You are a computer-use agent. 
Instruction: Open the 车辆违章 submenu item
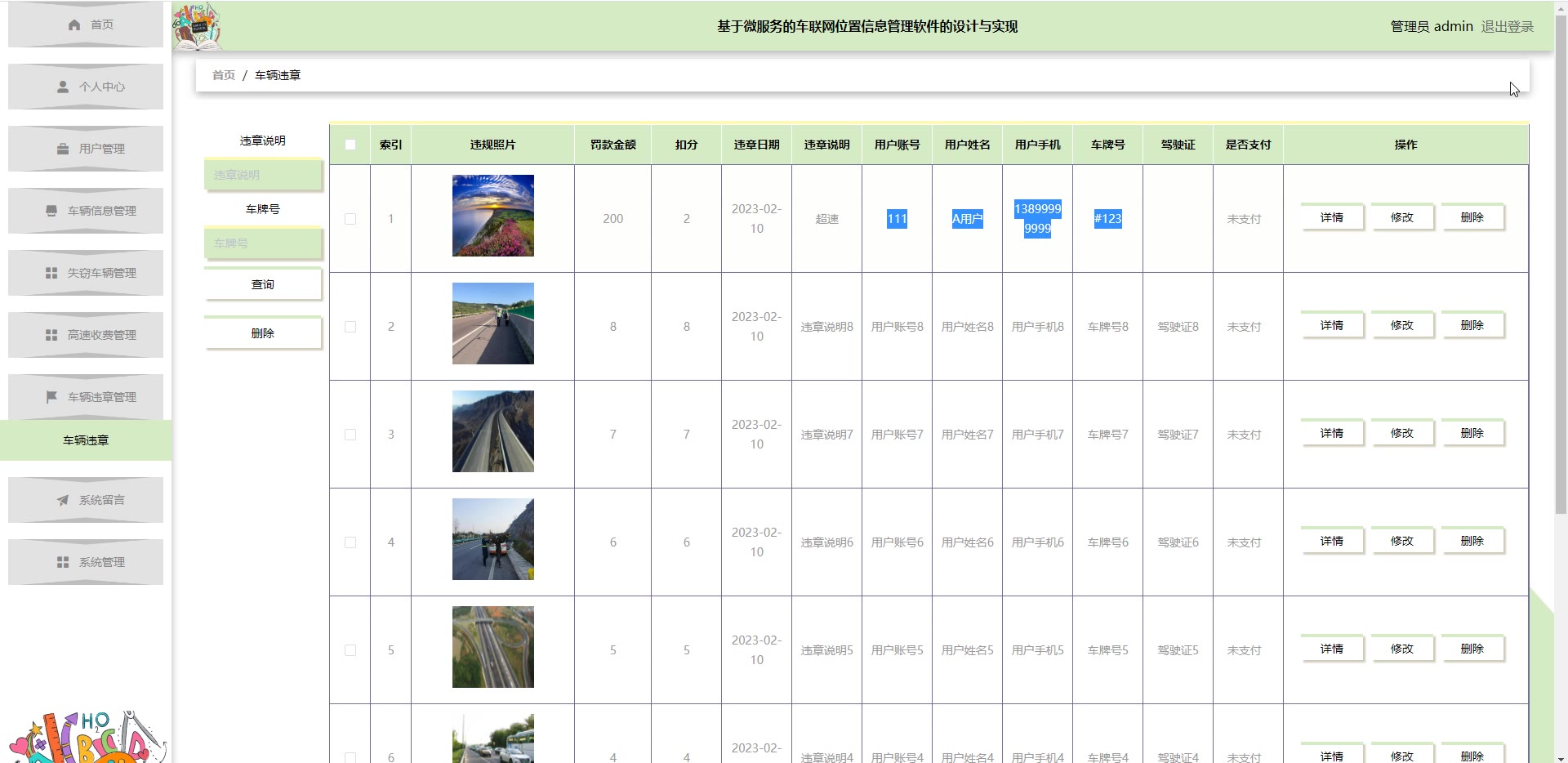86,440
